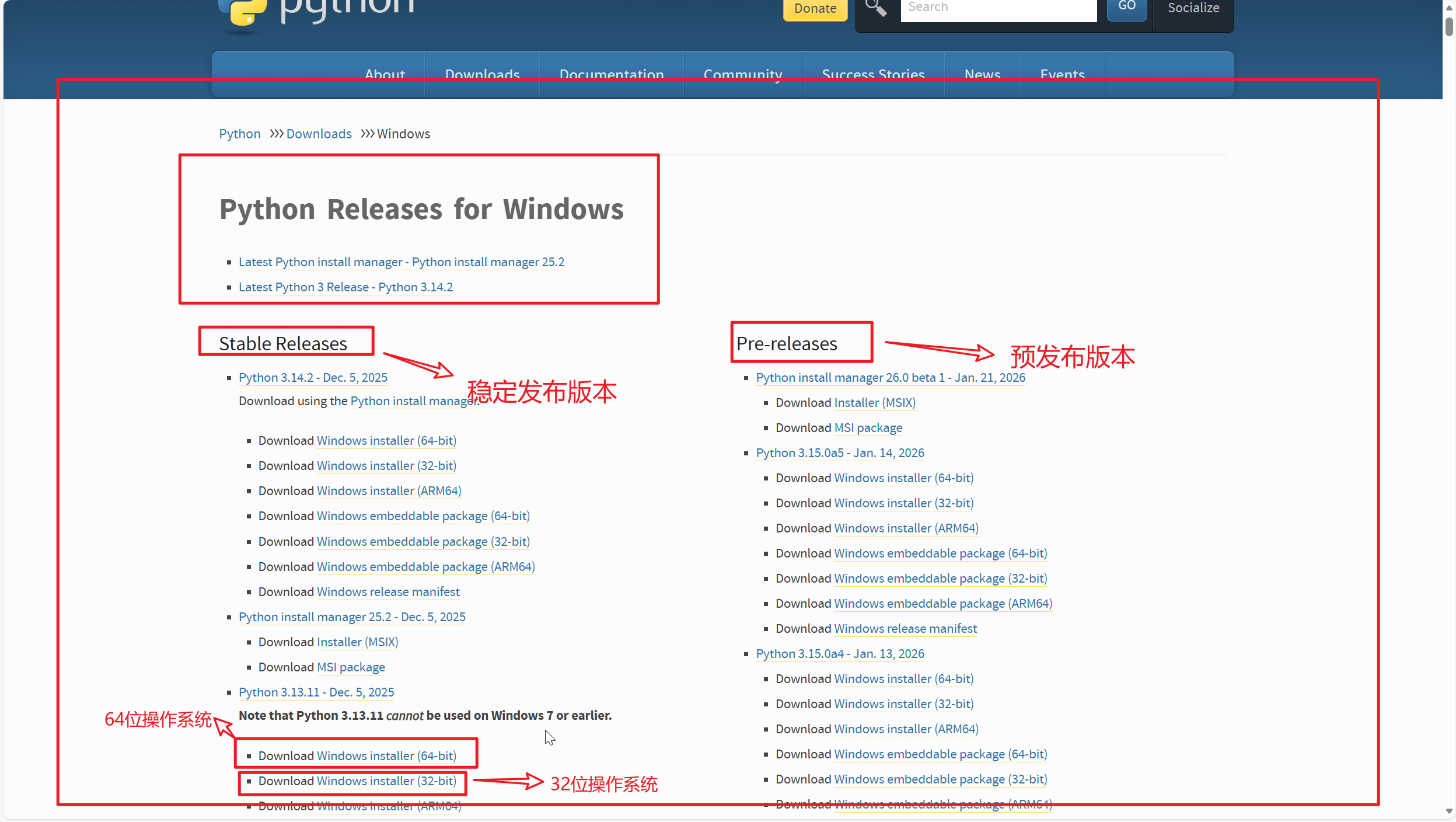Click the scrollbar up arrow
The image size is (1456, 822).
pyautogui.click(x=1449, y=8)
